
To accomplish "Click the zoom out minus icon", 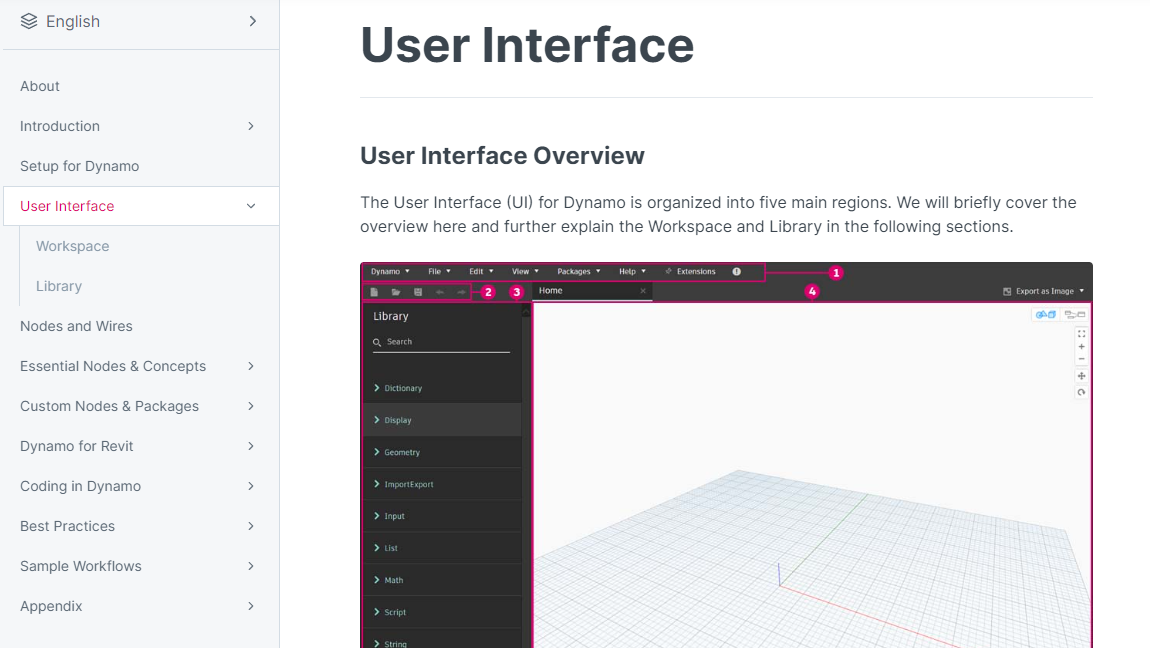I will (x=1082, y=359).
